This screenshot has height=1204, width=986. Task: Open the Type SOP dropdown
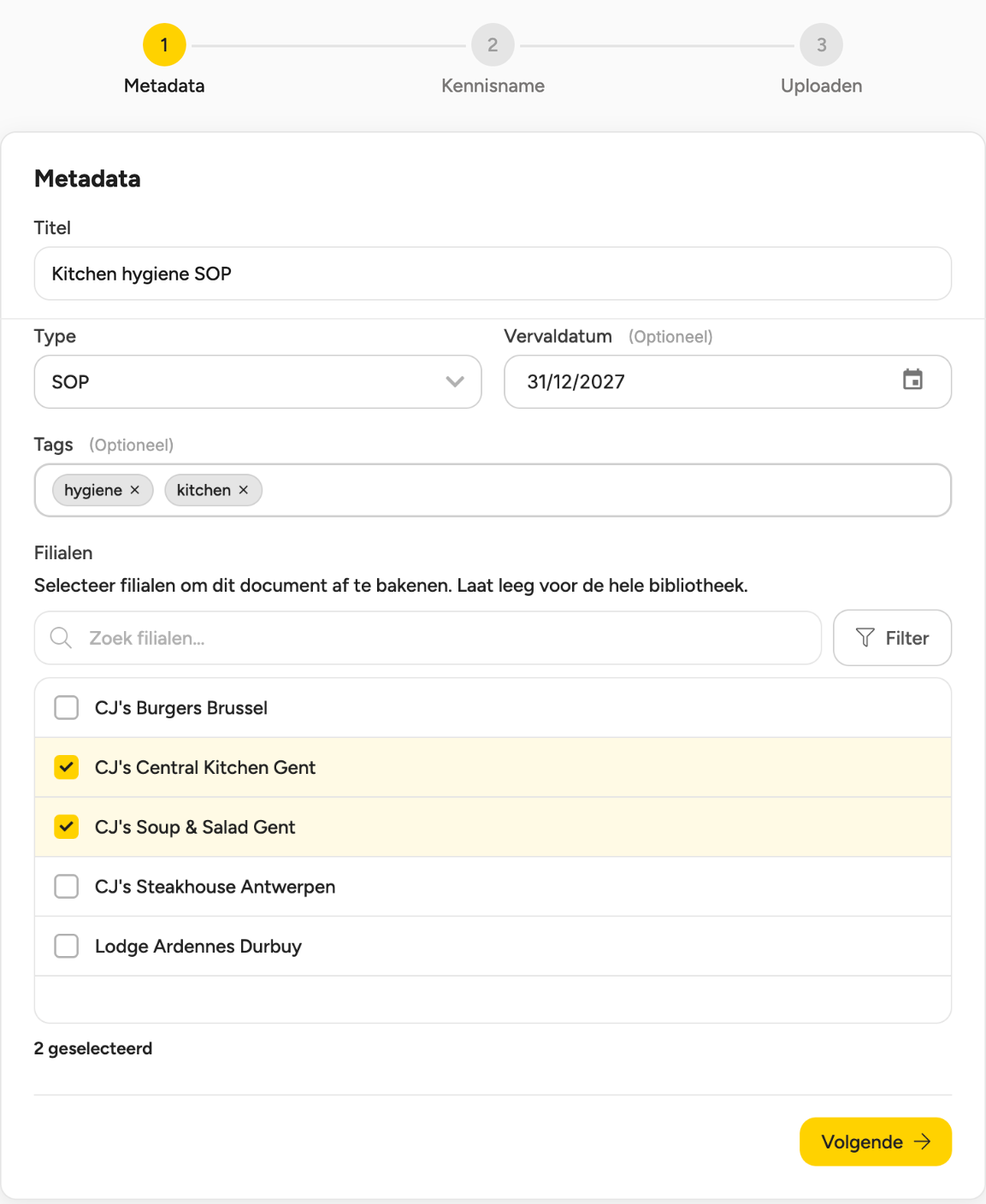(257, 381)
